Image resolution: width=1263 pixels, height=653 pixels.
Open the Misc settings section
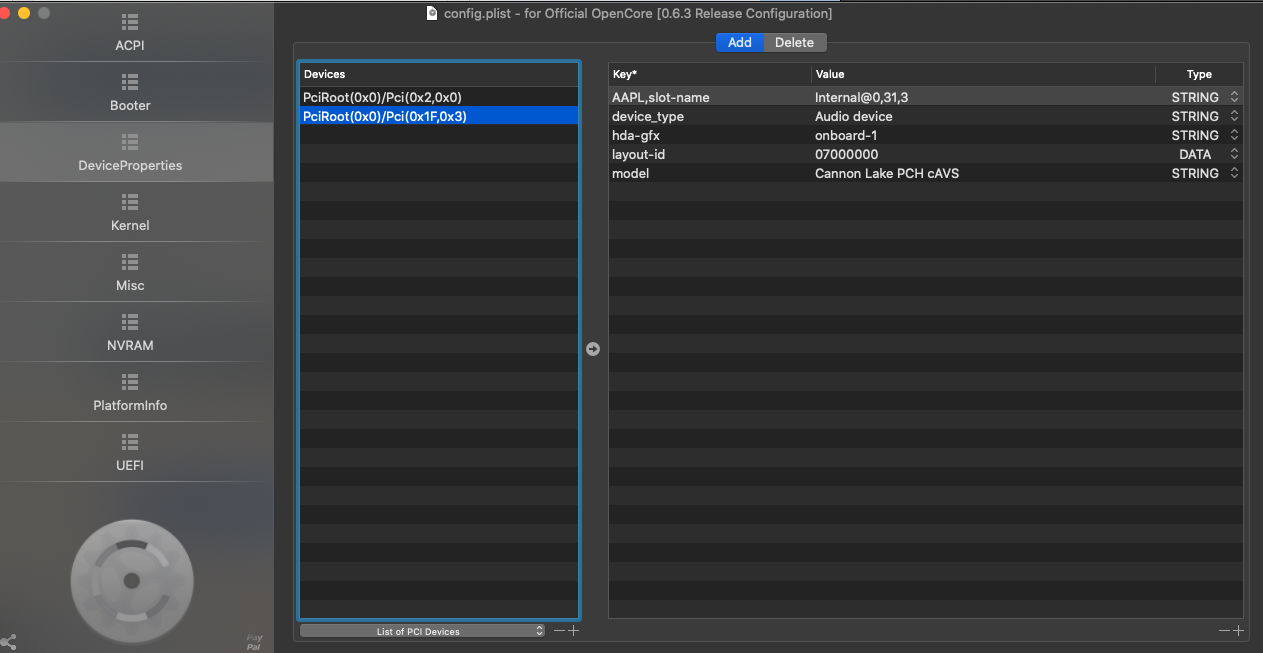(130, 273)
